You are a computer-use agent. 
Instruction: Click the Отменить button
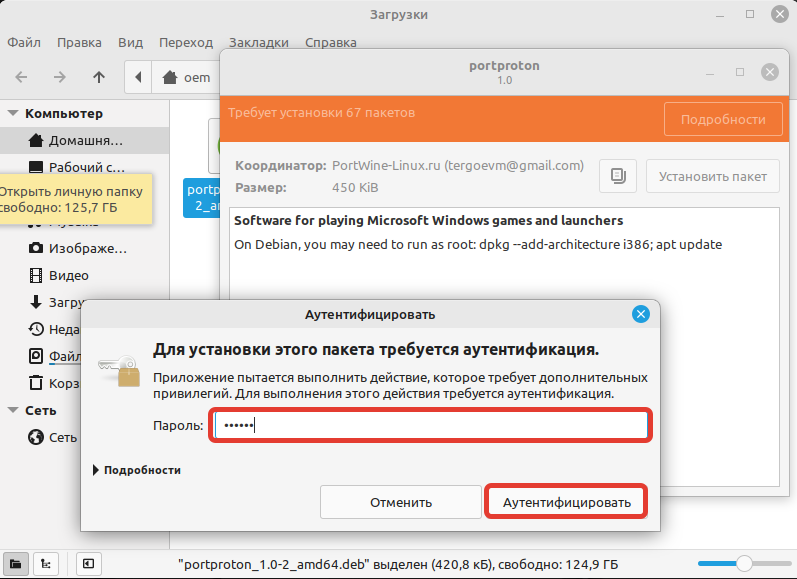point(401,502)
